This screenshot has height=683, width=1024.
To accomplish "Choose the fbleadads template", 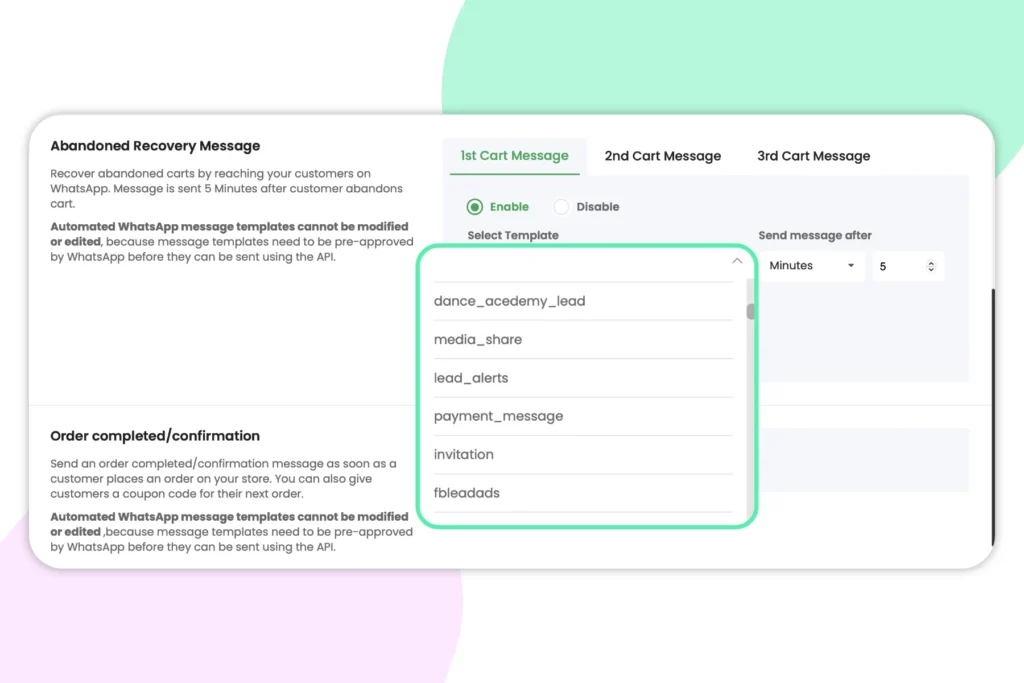I will (x=583, y=493).
